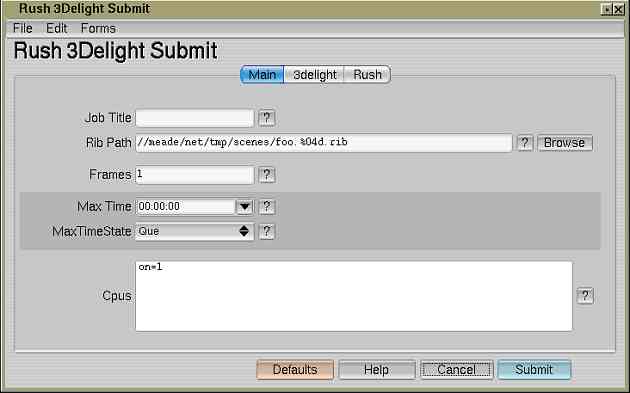Close the Rush 3Delight Submit window

618,9
